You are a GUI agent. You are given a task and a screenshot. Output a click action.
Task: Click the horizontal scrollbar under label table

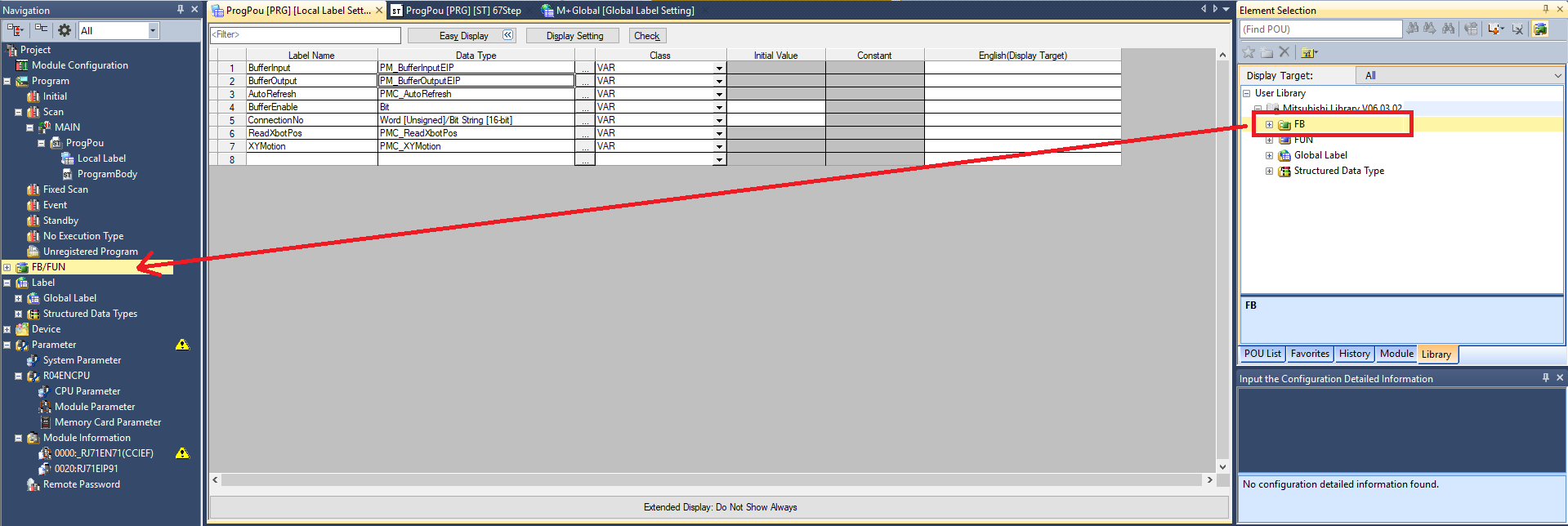tap(711, 479)
